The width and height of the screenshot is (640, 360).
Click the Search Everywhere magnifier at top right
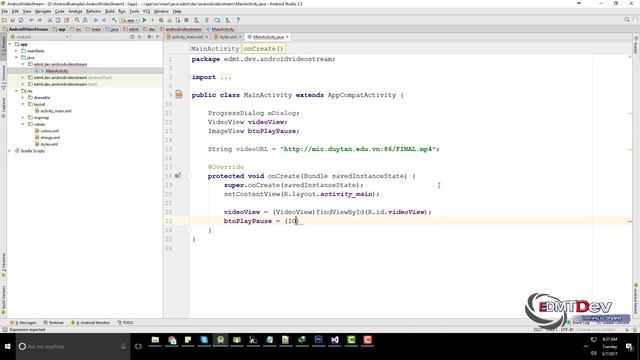627,20
